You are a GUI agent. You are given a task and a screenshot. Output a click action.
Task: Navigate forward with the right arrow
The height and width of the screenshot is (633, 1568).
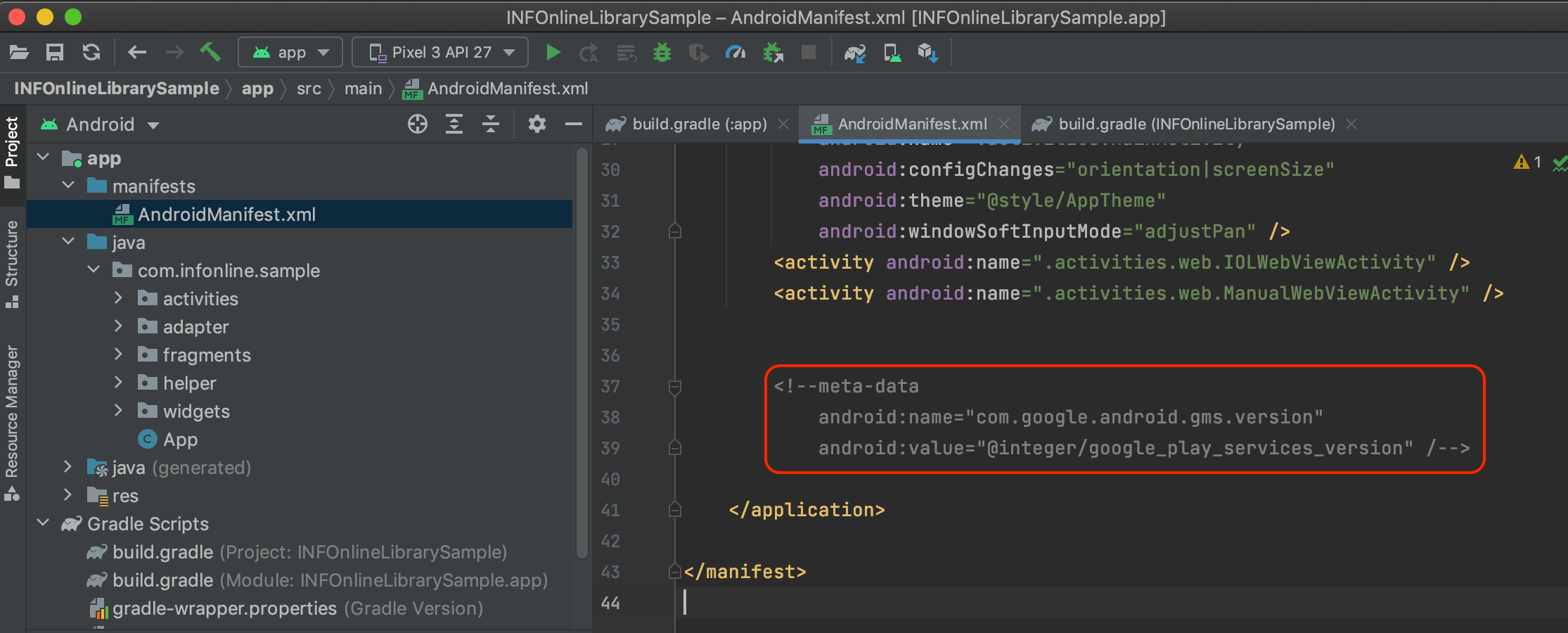tap(174, 52)
